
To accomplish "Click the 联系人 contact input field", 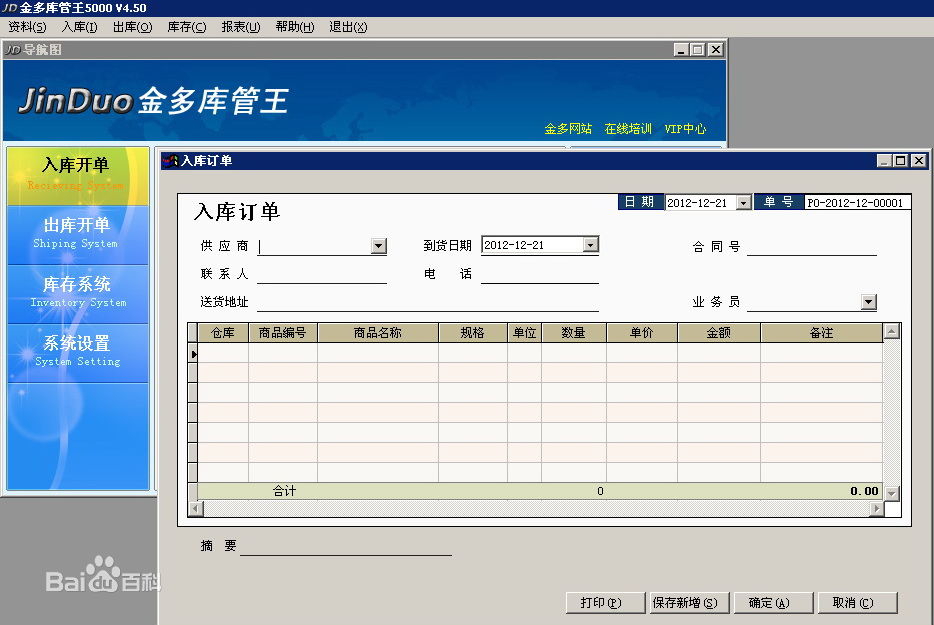I will coord(321,274).
